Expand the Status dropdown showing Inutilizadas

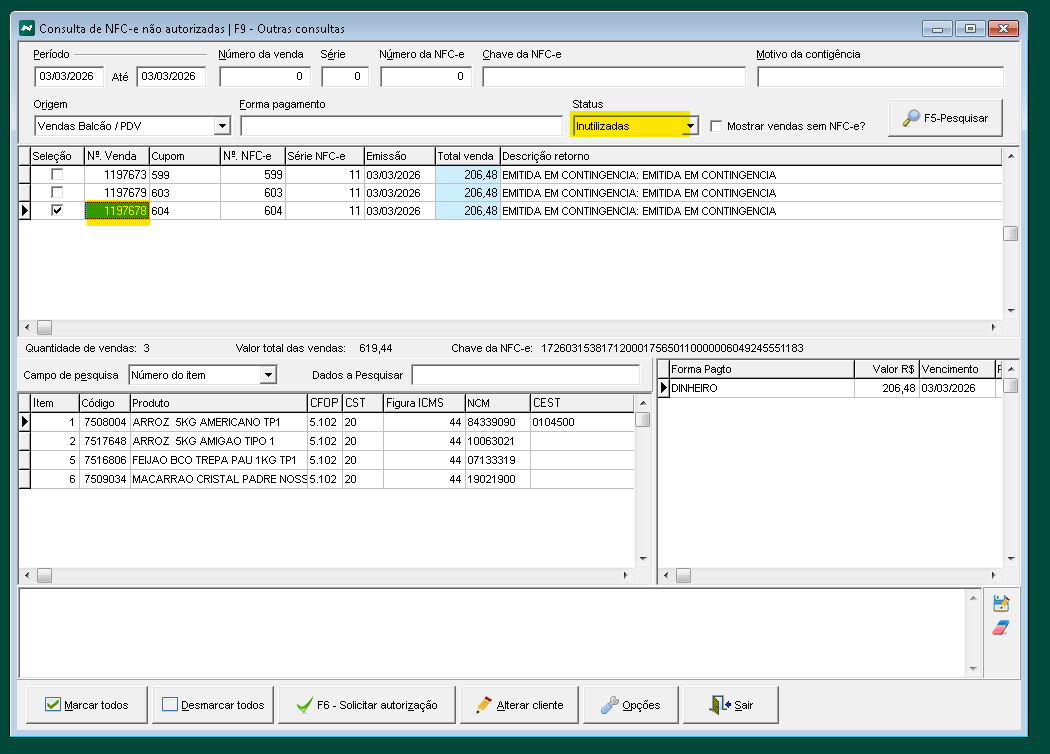(689, 126)
